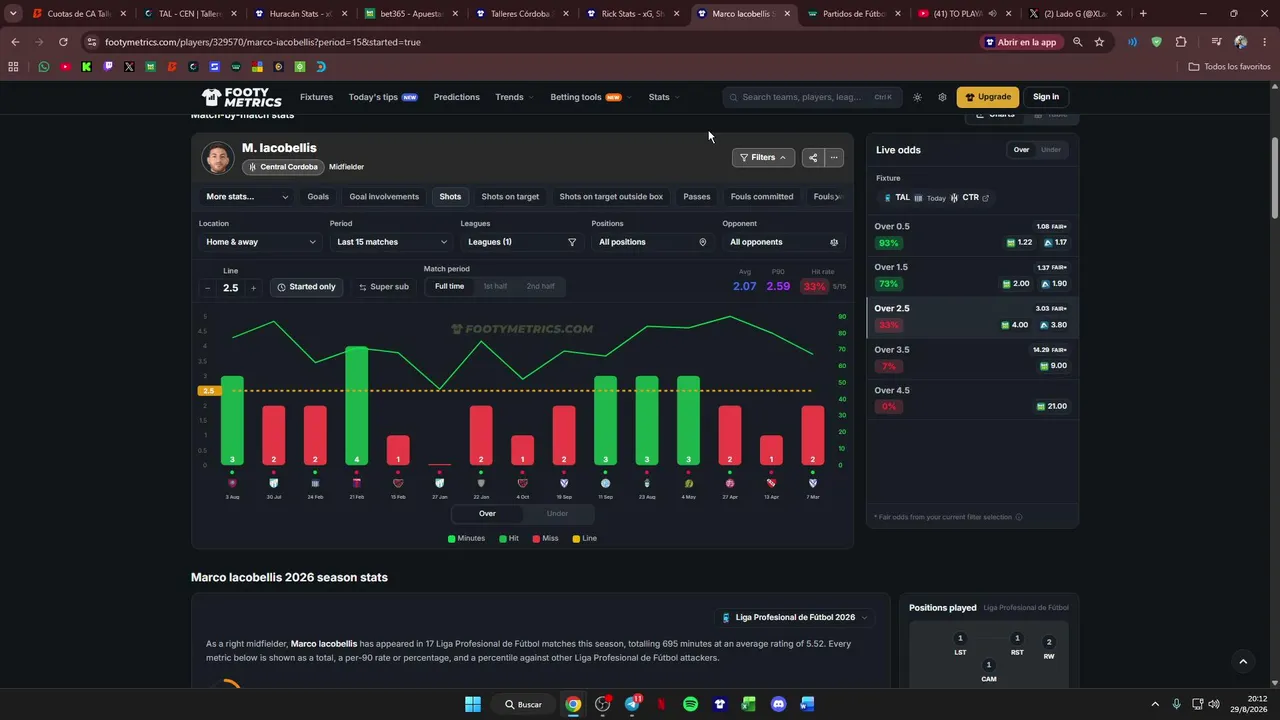Screen dimensions: 1280x720
Task: Open the Liga Profesional de Fútbol 2026 season dropdown
Action: click(796, 618)
